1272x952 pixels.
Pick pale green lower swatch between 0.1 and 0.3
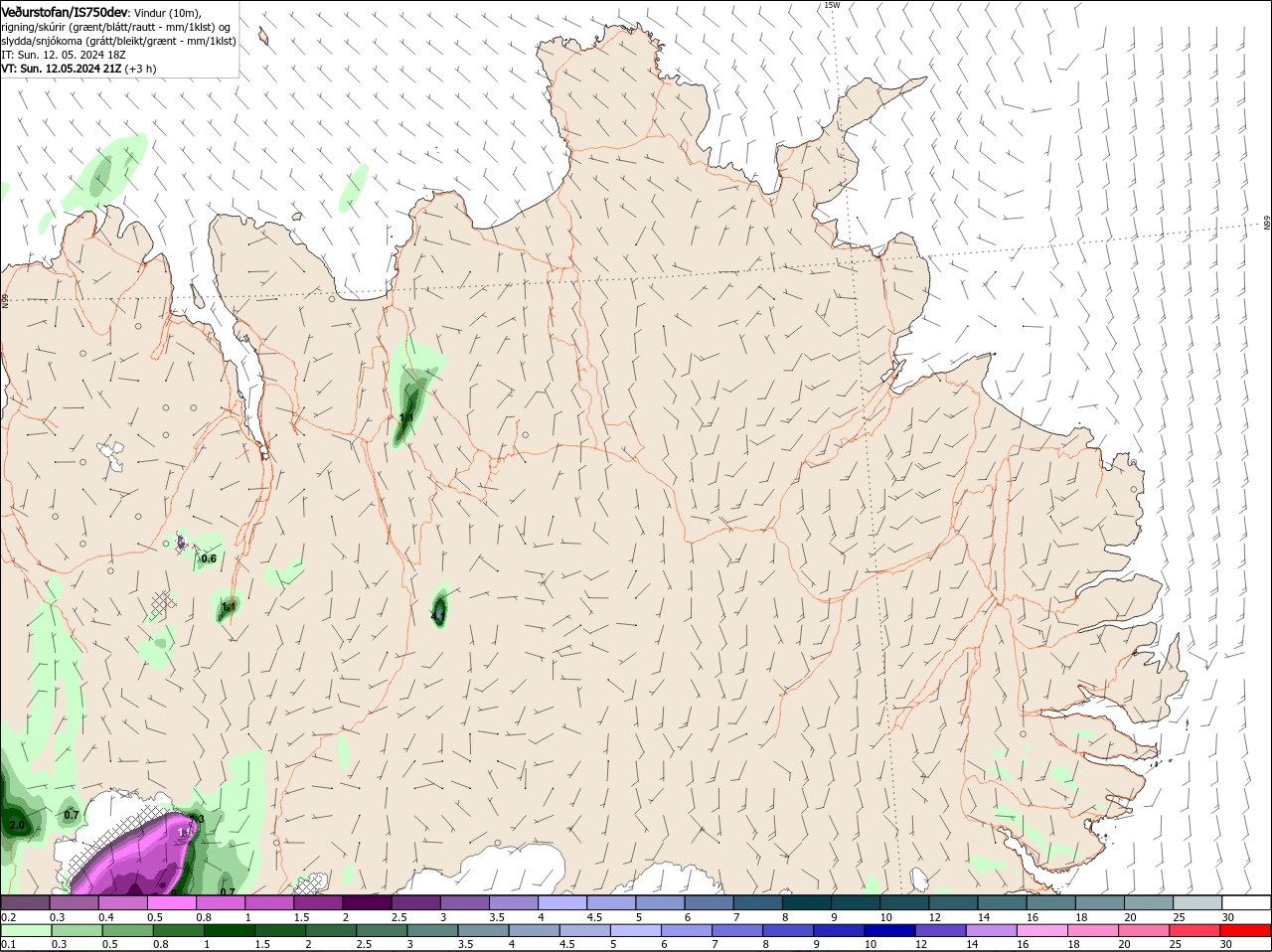[25, 931]
